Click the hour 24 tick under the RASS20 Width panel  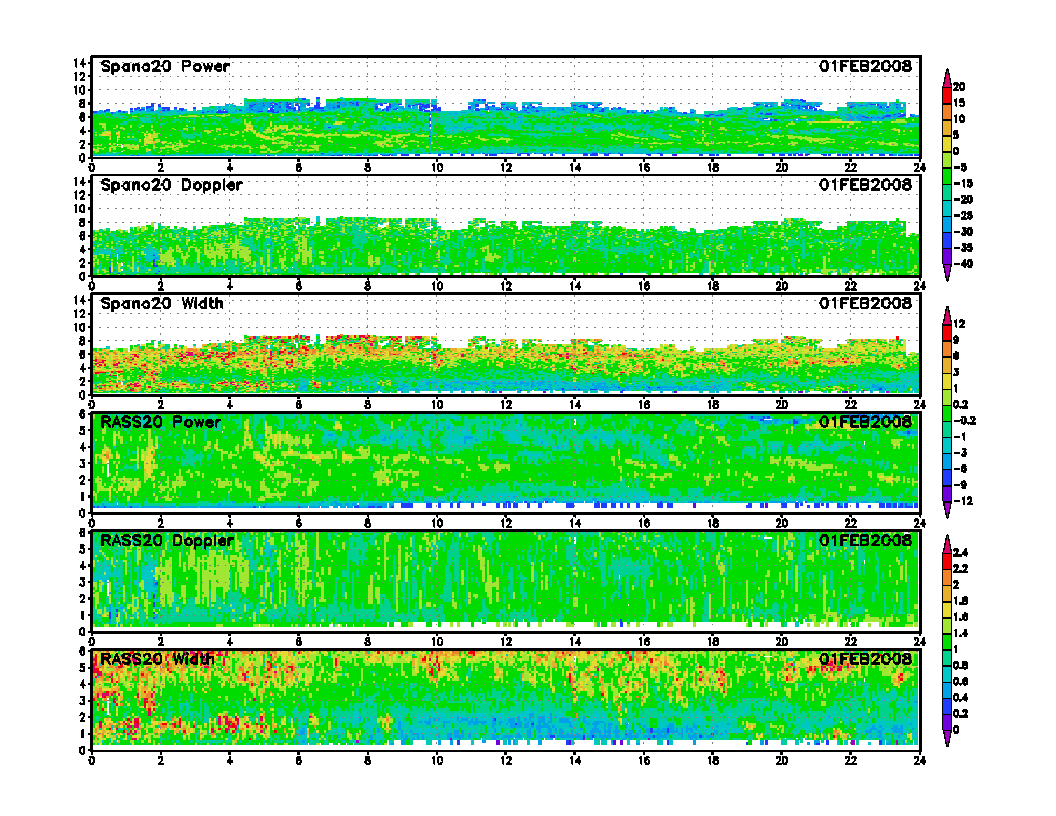coord(919,760)
